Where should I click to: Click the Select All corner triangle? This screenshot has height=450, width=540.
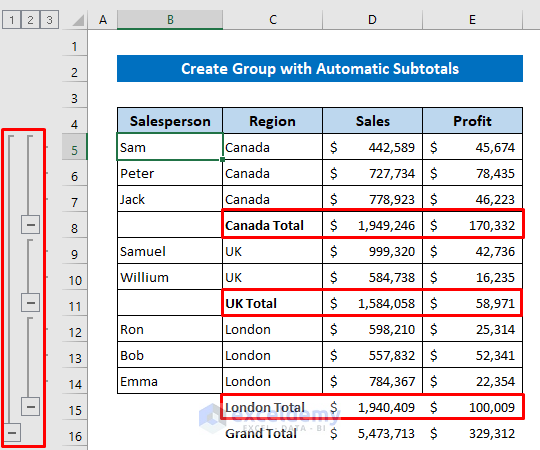pyautogui.click(x=79, y=20)
